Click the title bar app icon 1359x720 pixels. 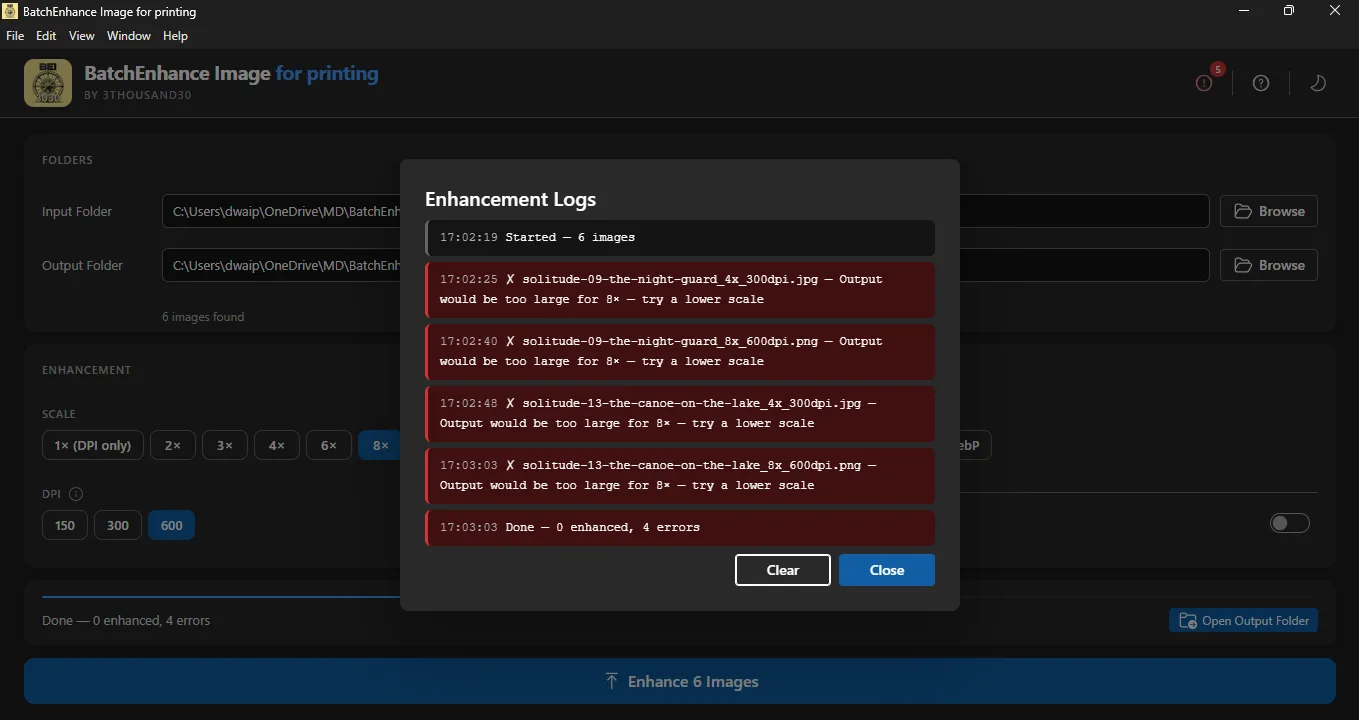[x=10, y=12]
